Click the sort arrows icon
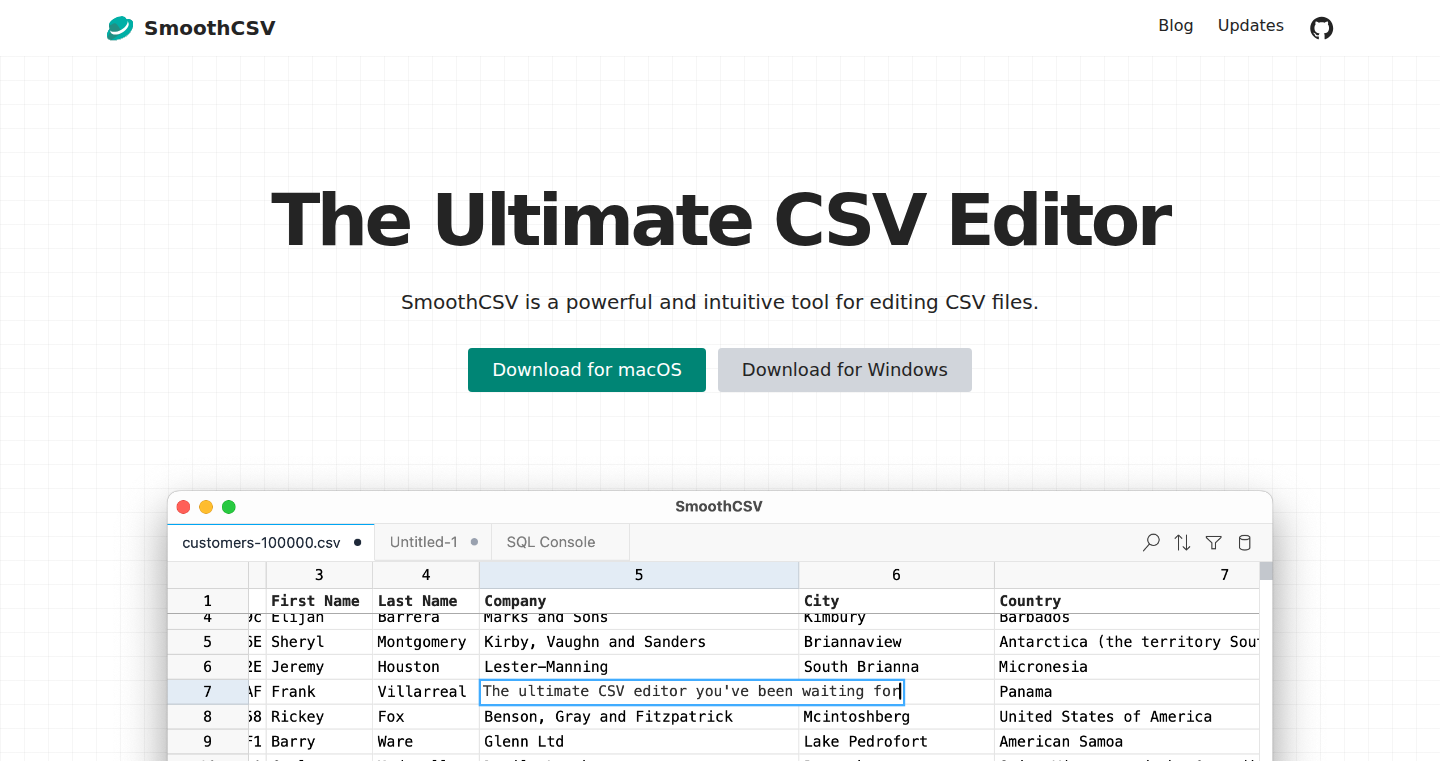 coord(1182,542)
